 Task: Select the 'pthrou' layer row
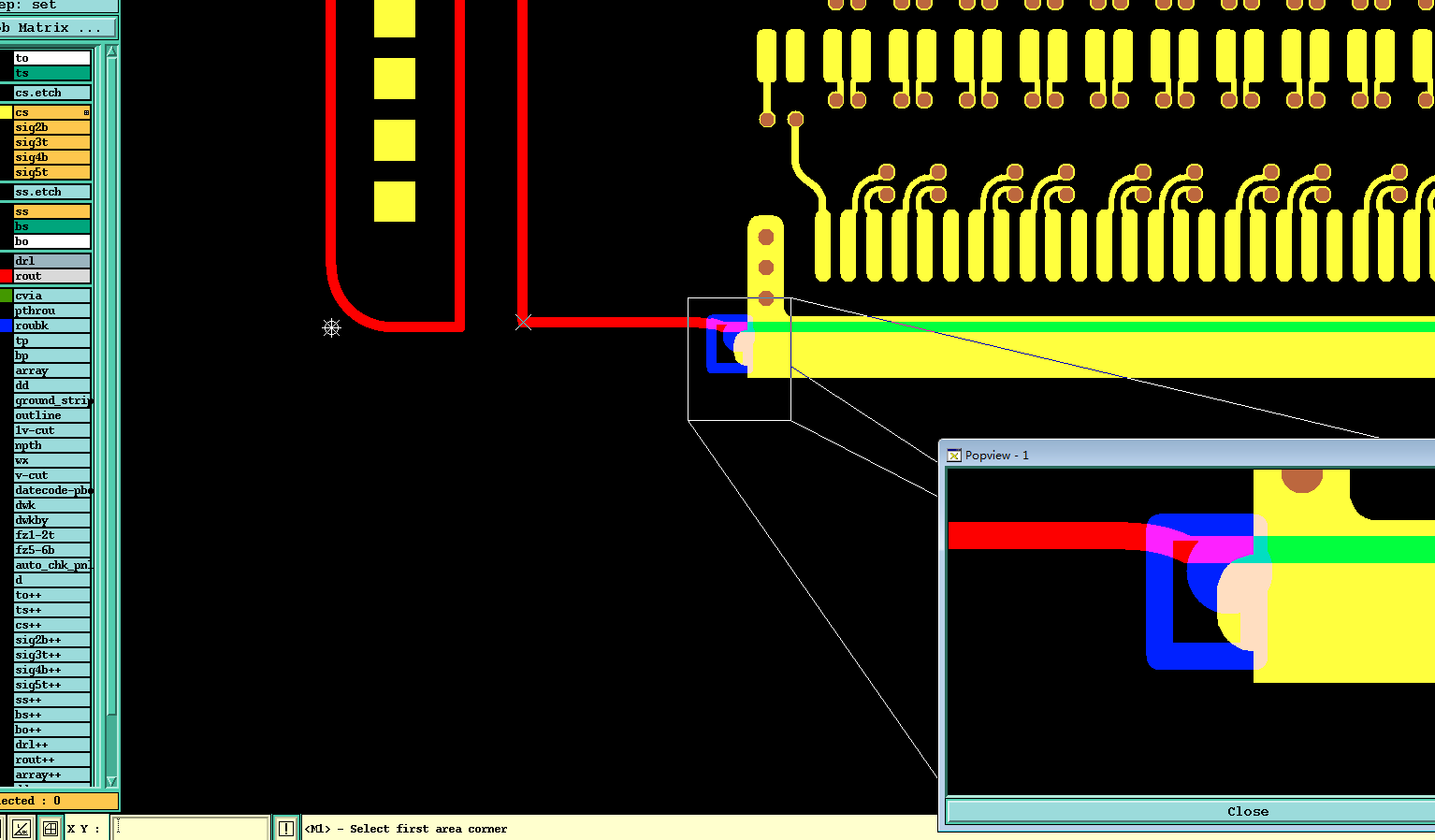pos(52,311)
